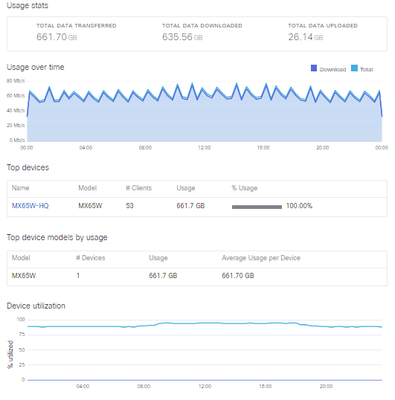Click the Usage over time heading
This screenshot has height=400, width=395.
[x=35, y=67]
